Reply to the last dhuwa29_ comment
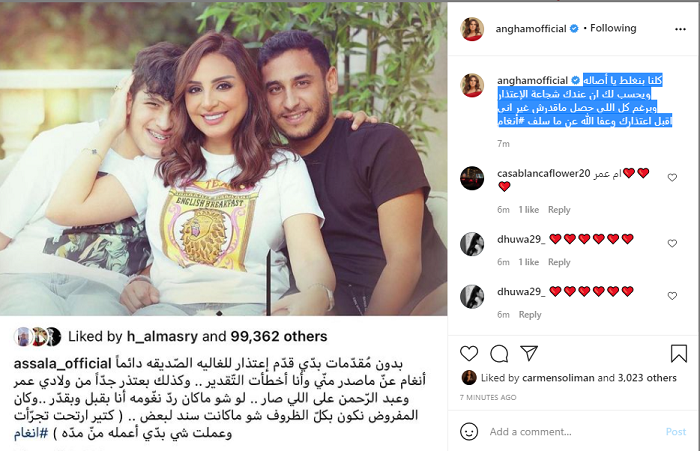 point(530,315)
